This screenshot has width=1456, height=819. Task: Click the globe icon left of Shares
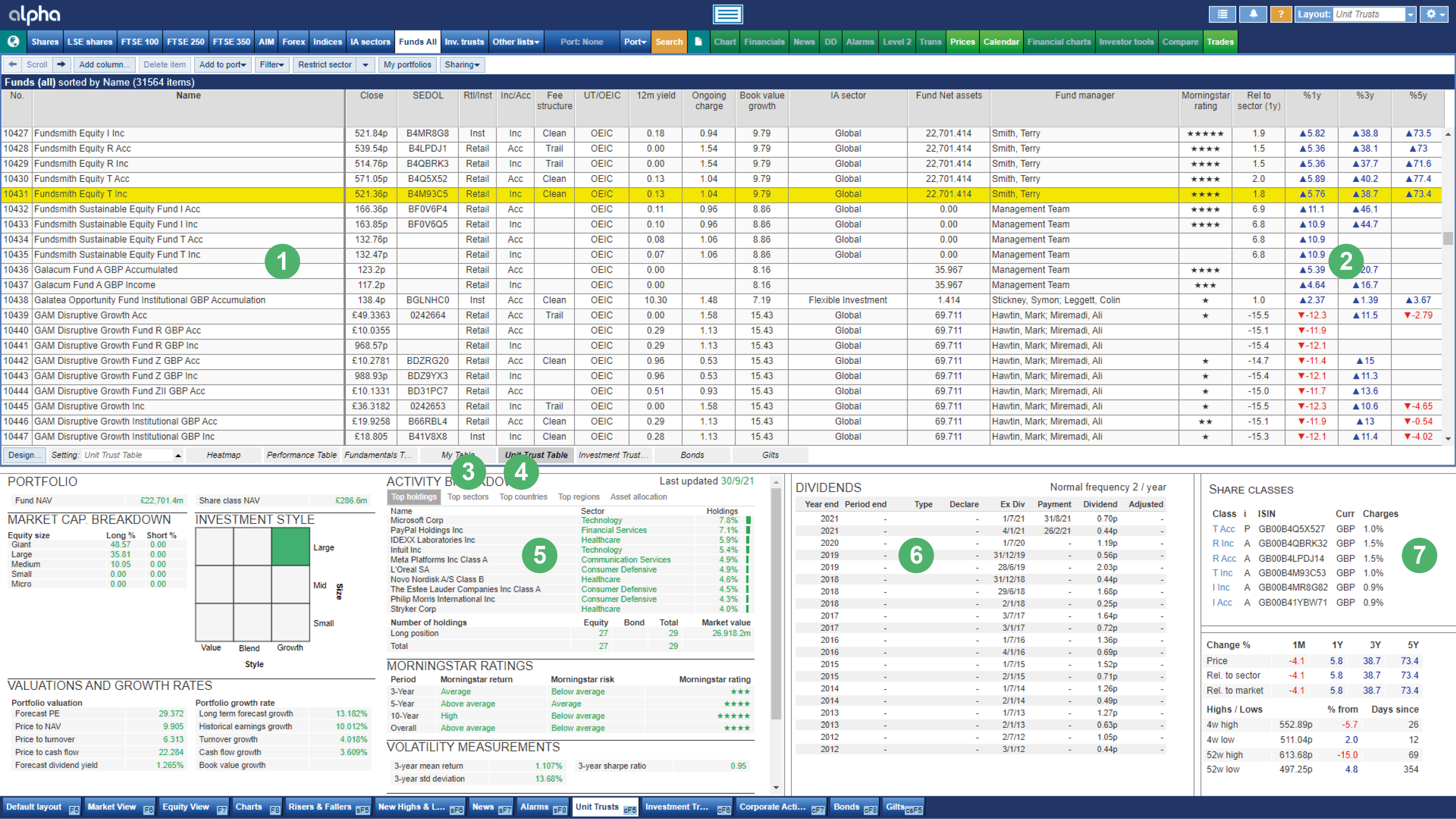(14, 41)
